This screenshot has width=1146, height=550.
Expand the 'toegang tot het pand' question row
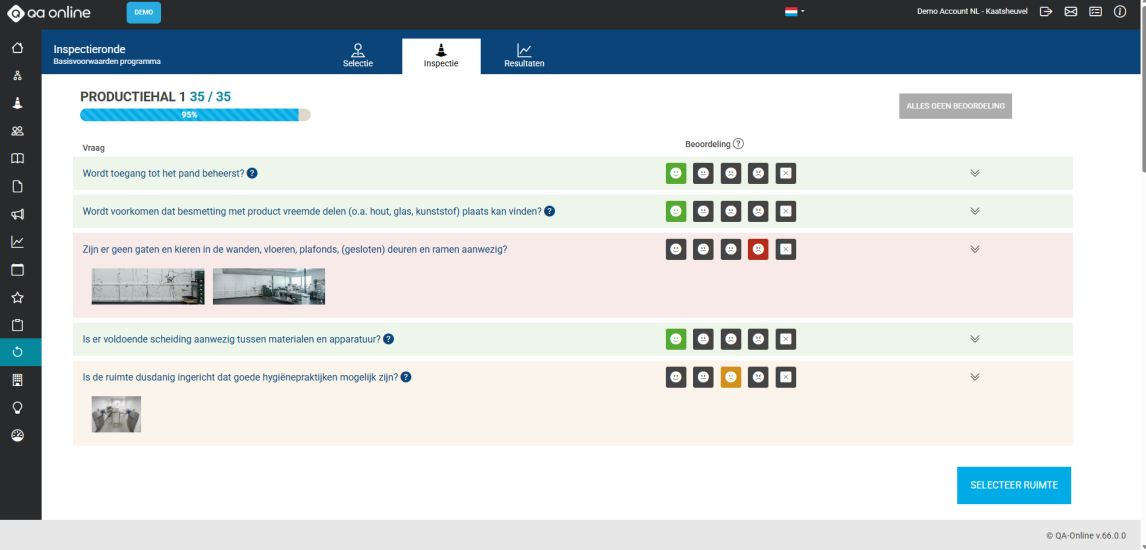pyautogui.click(x=974, y=173)
